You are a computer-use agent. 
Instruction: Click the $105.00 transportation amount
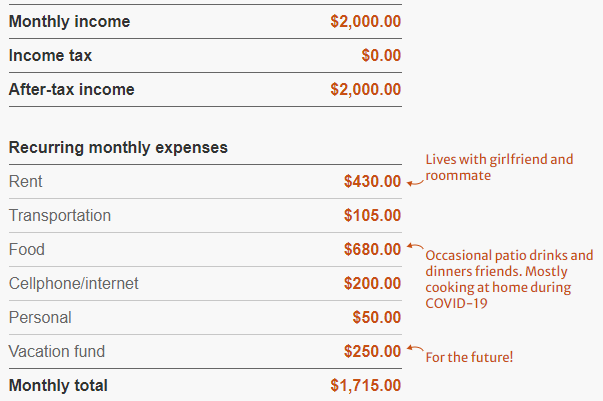pos(372,215)
